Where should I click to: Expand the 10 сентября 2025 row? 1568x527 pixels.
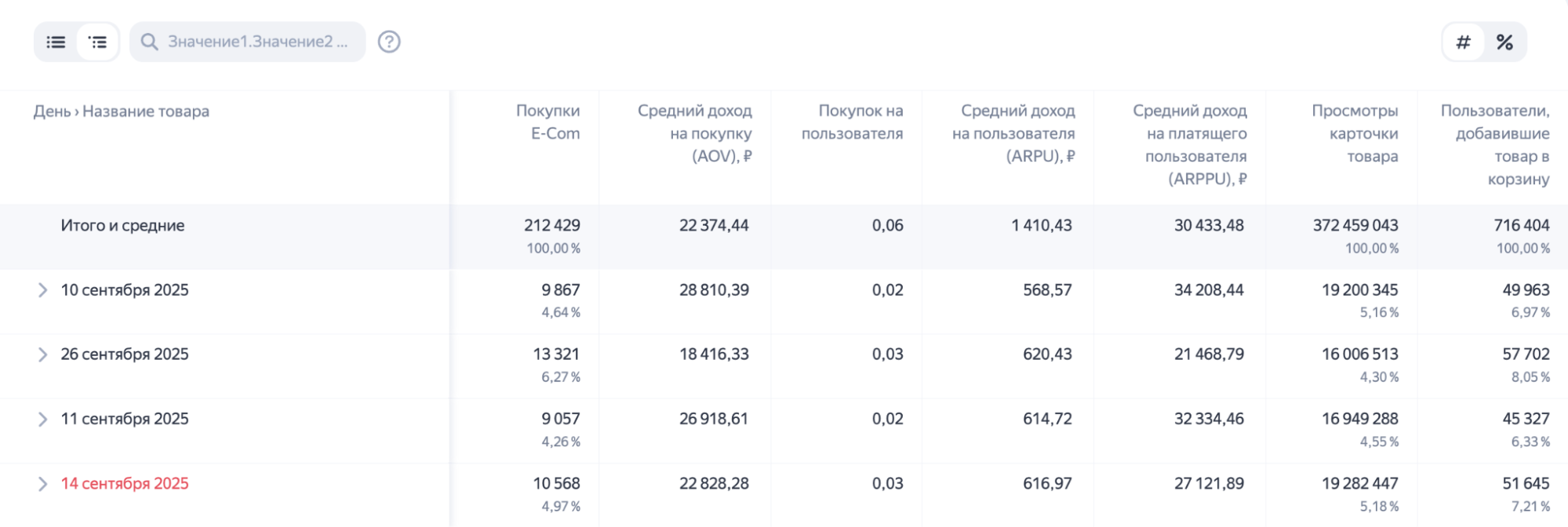point(42,290)
